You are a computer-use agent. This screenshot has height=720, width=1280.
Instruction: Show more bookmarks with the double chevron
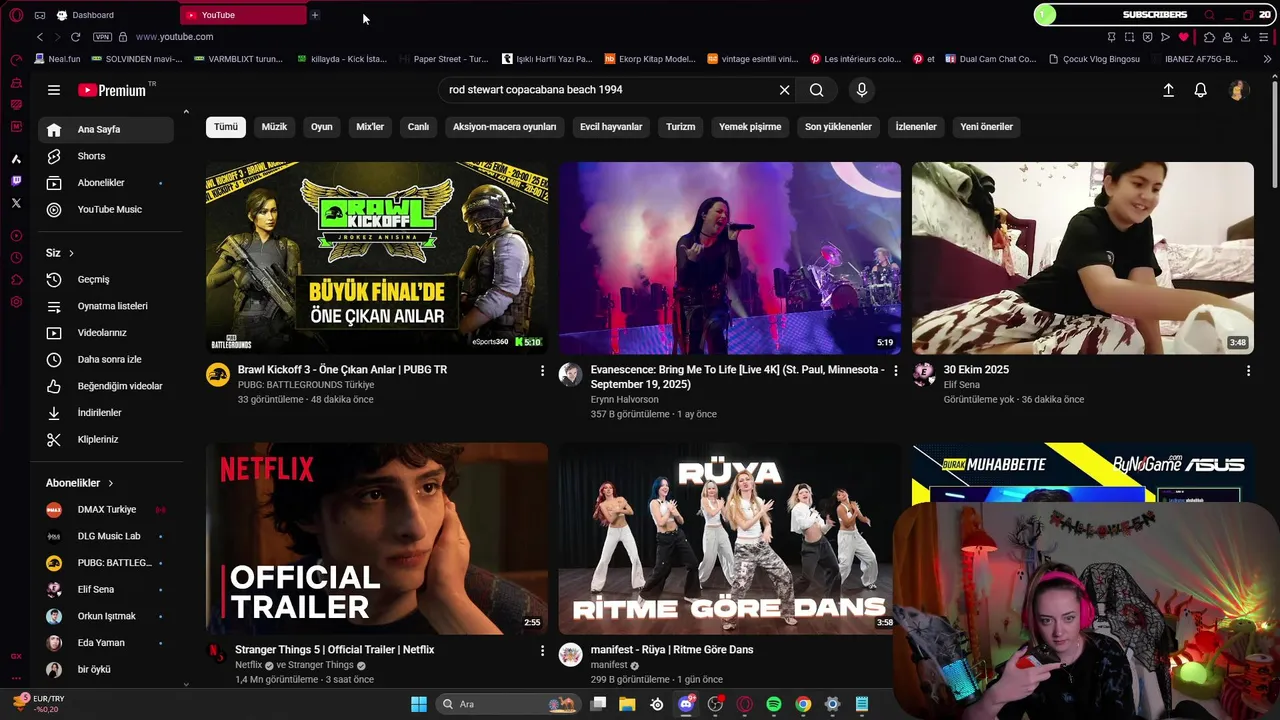click(1268, 59)
